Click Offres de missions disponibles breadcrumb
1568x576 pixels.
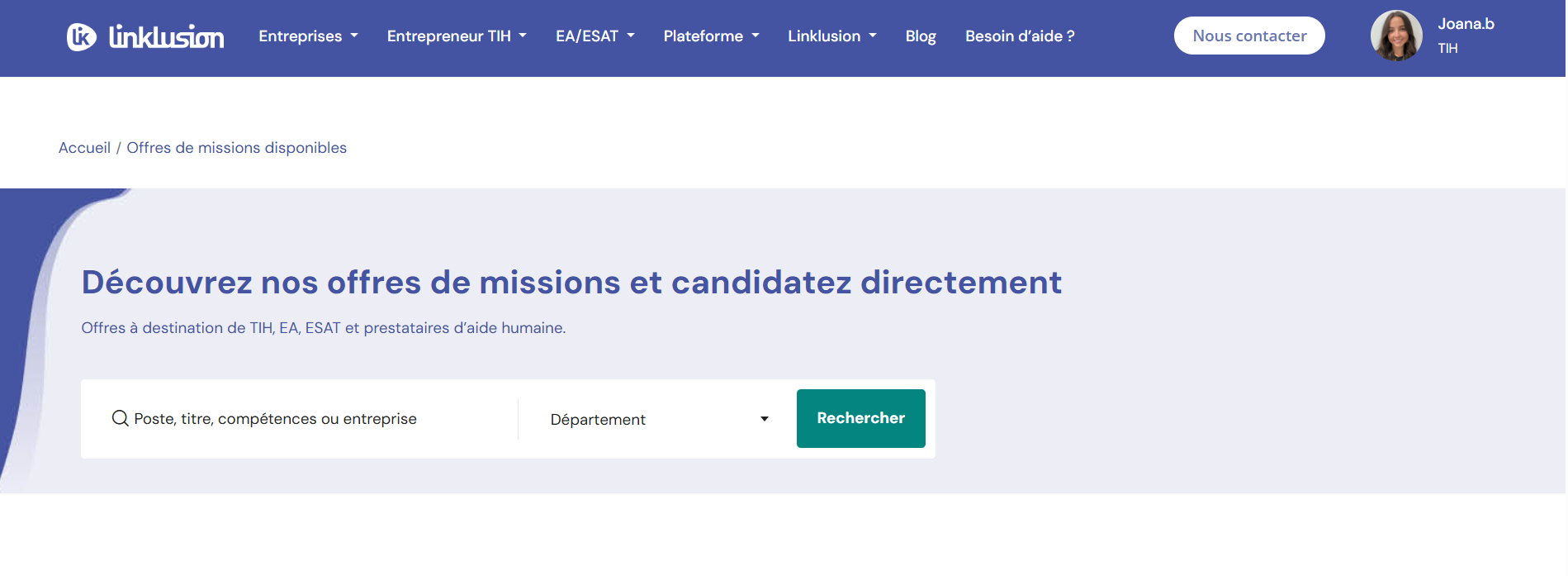click(236, 148)
